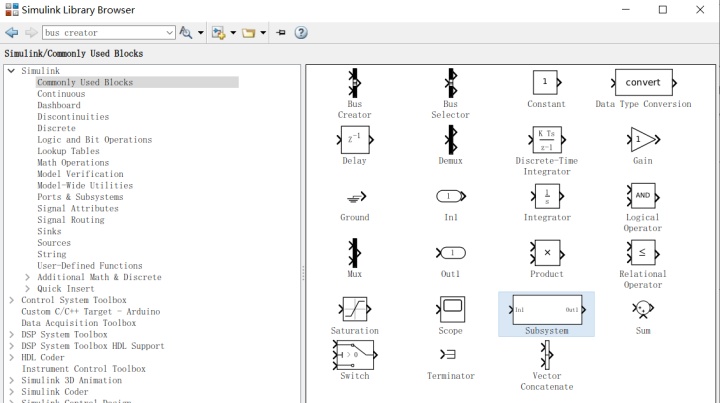Select the Mux block
Screen dimensions: 720x403
coord(354,252)
